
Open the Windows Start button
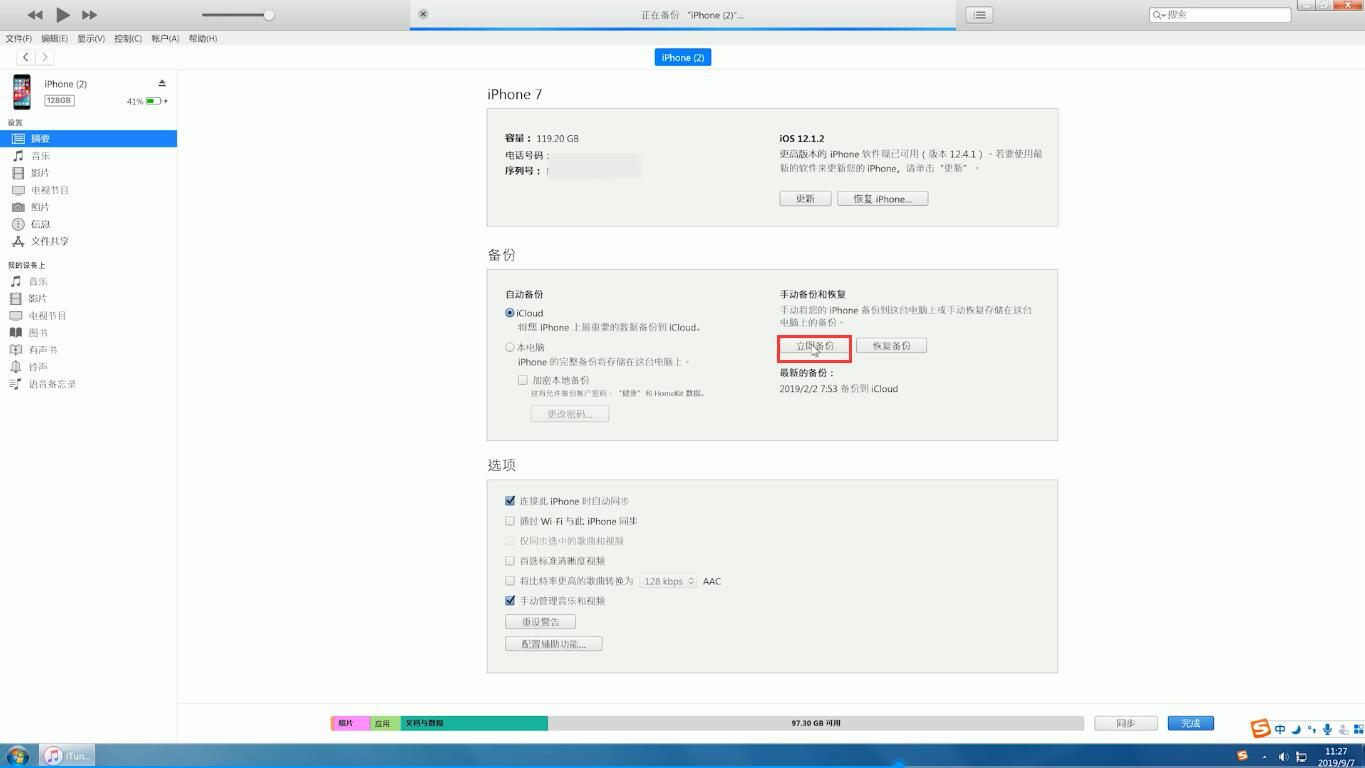(x=17, y=756)
